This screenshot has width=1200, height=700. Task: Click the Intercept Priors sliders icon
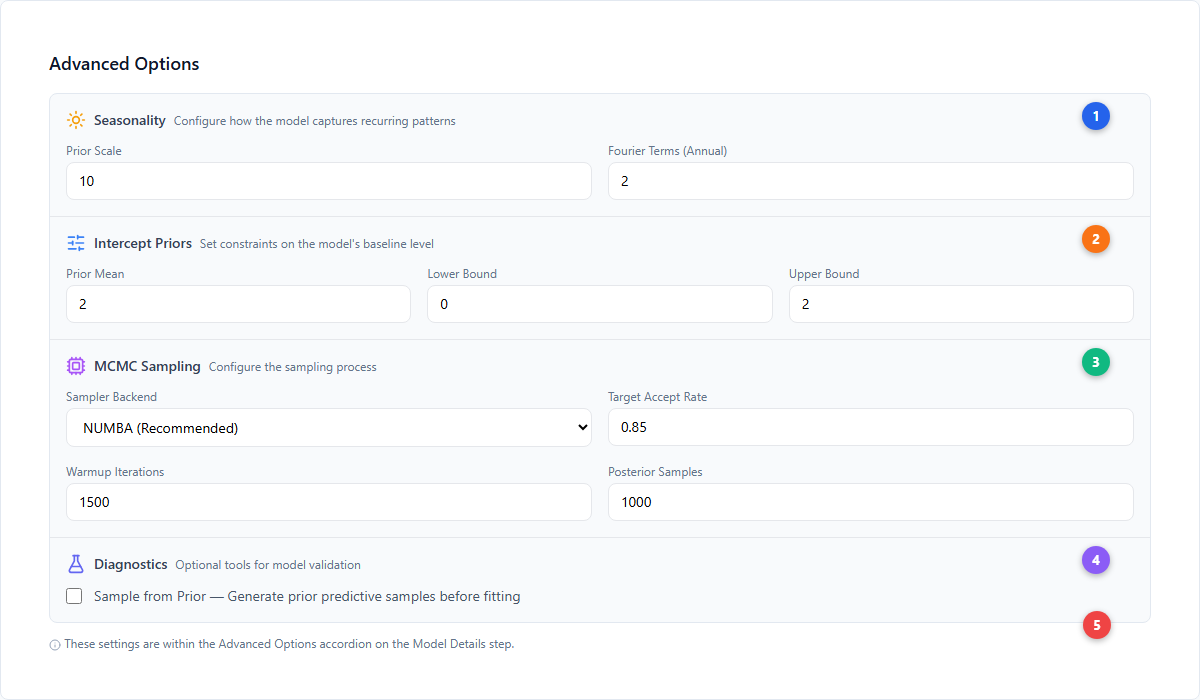pyautogui.click(x=76, y=243)
